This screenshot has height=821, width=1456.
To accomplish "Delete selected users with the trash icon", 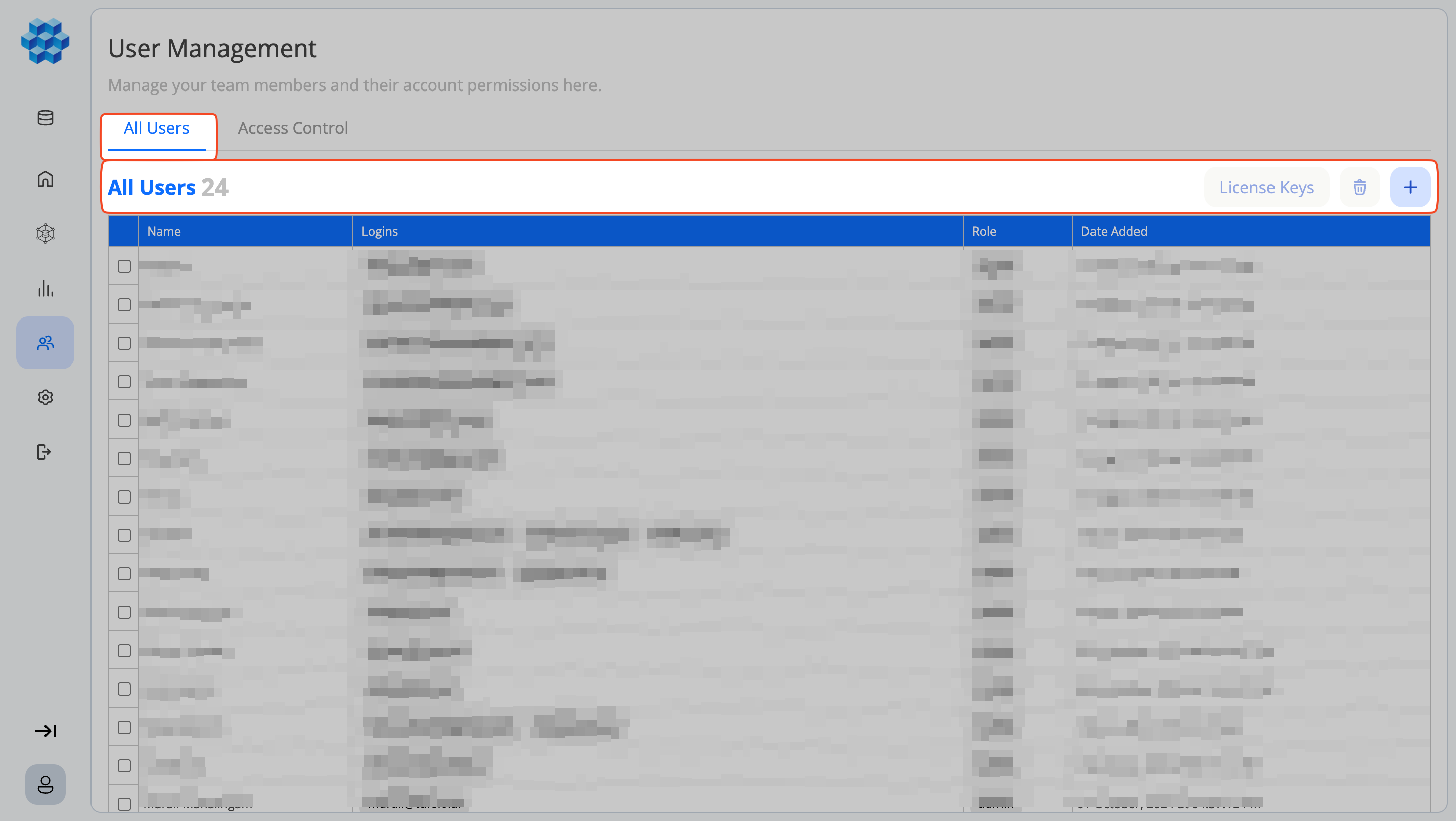I will coord(1359,187).
